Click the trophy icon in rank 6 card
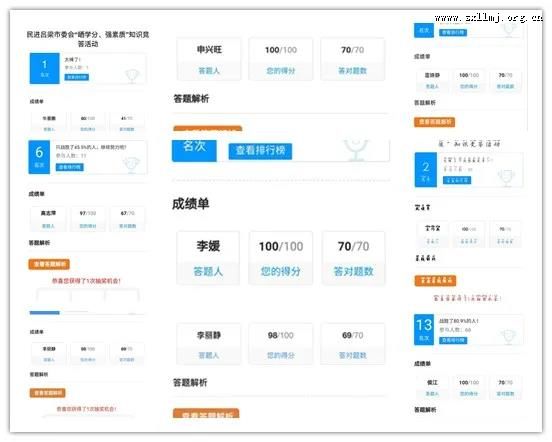Viewport: 552px width, 442px height. pyautogui.click(x=131, y=164)
